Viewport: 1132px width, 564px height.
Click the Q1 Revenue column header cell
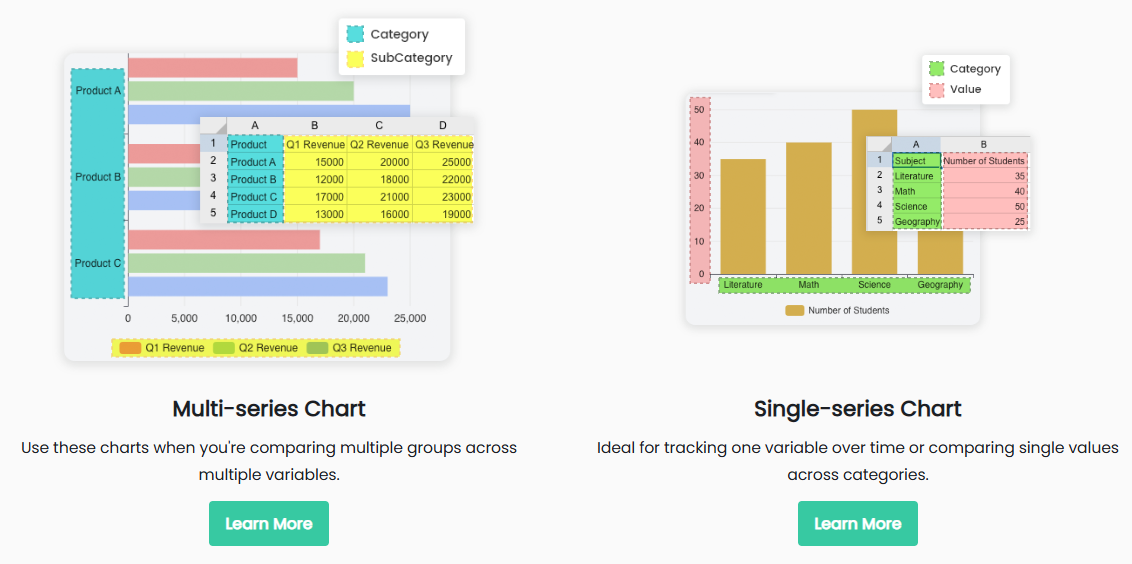[315, 144]
